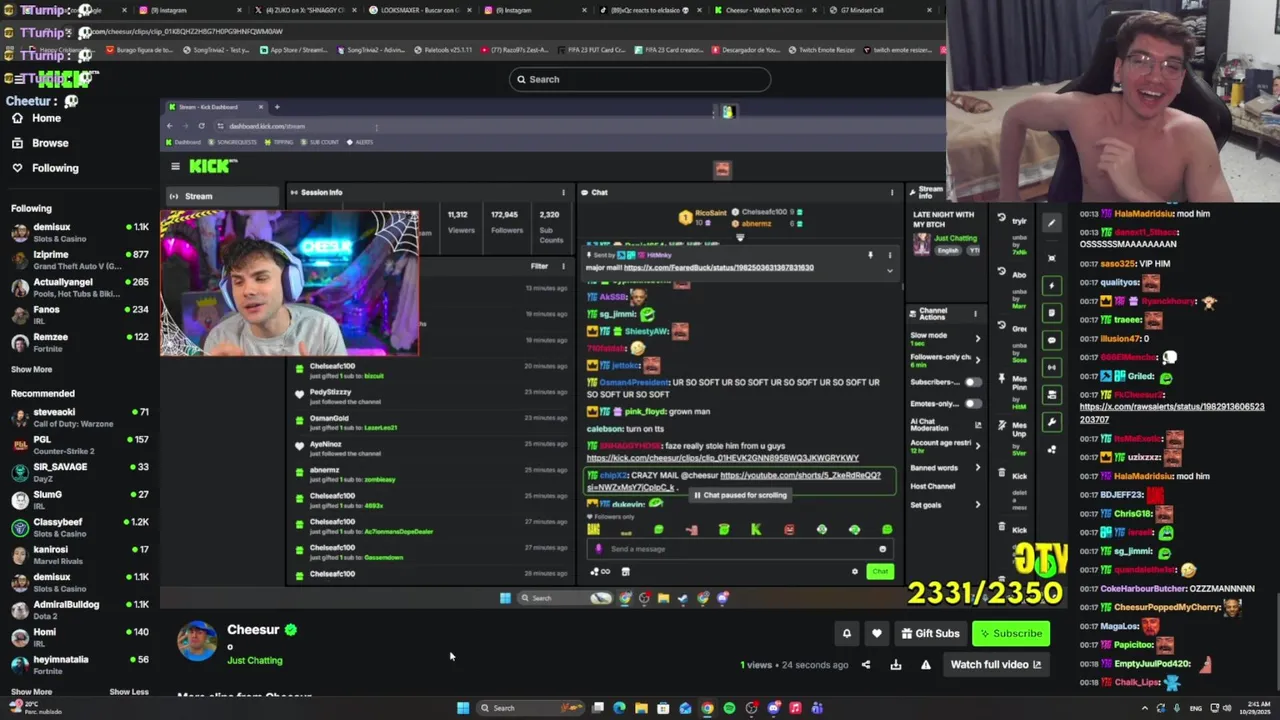
Task: Click the report warning triangle icon
Action: (926, 665)
